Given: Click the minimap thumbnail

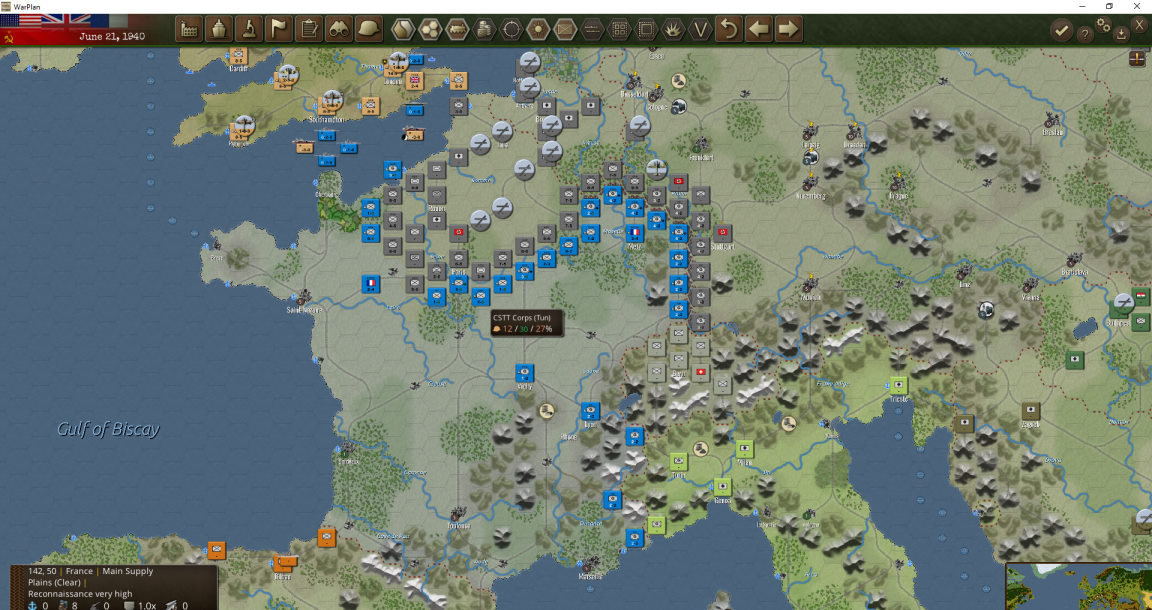Looking at the screenshot, I should point(1079,586).
